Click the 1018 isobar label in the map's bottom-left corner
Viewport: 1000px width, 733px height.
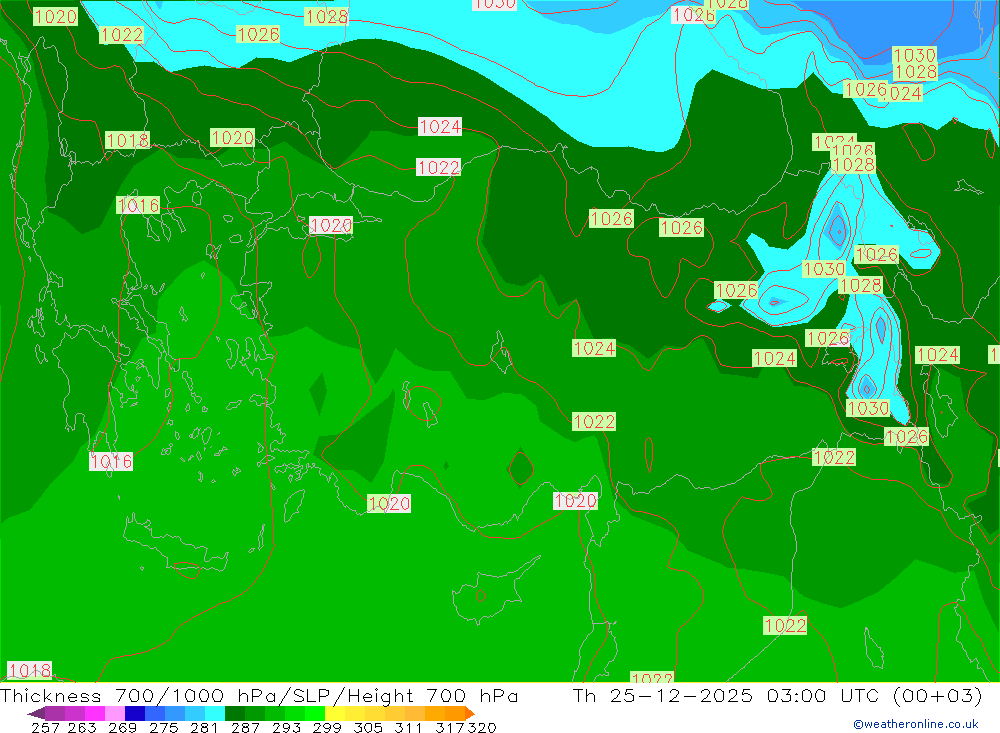click(29, 670)
